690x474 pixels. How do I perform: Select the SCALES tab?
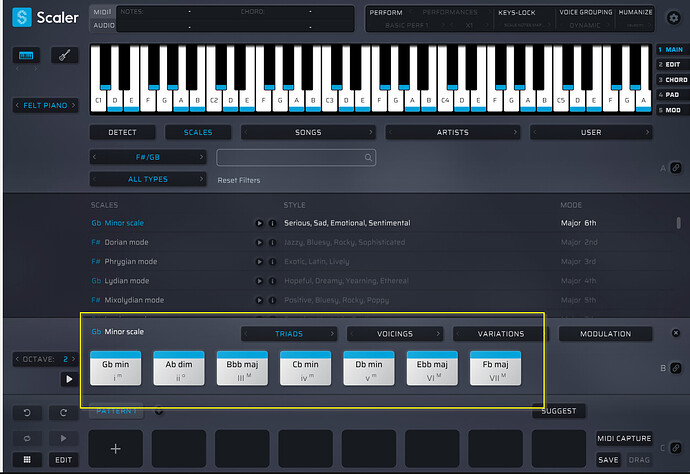tap(198, 132)
